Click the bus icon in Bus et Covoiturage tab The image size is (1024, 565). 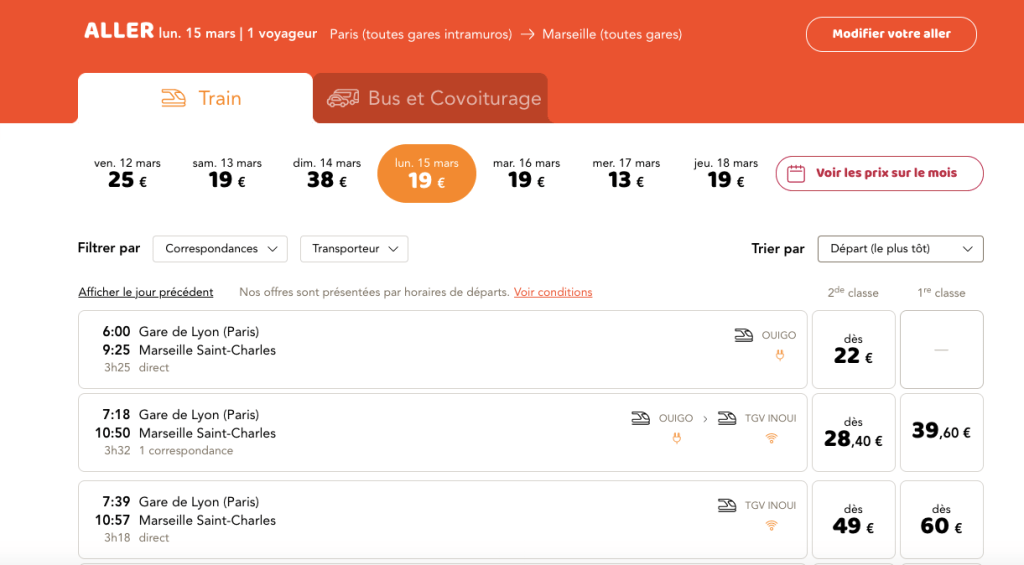tap(343, 98)
